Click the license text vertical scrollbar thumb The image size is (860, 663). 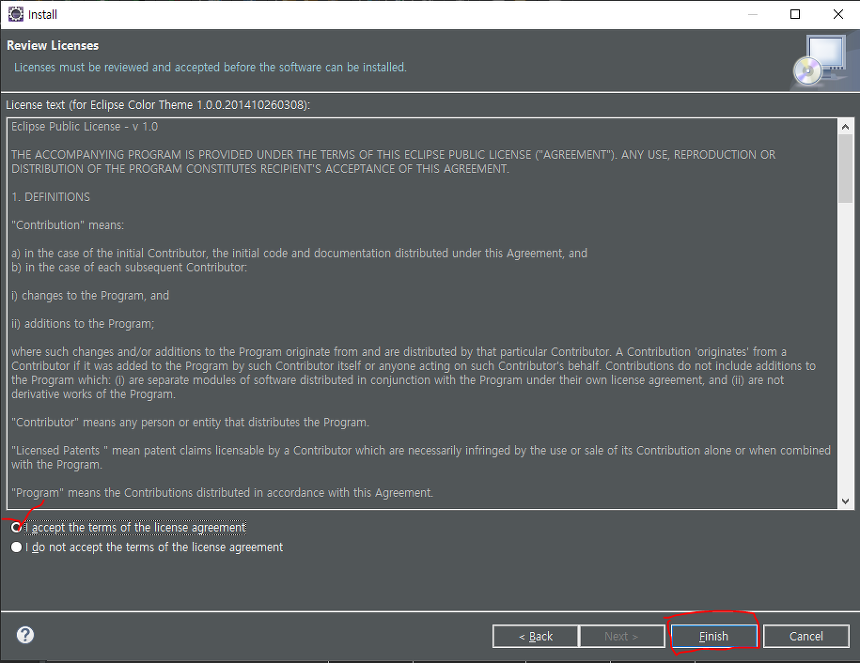(x=845, y=168)
